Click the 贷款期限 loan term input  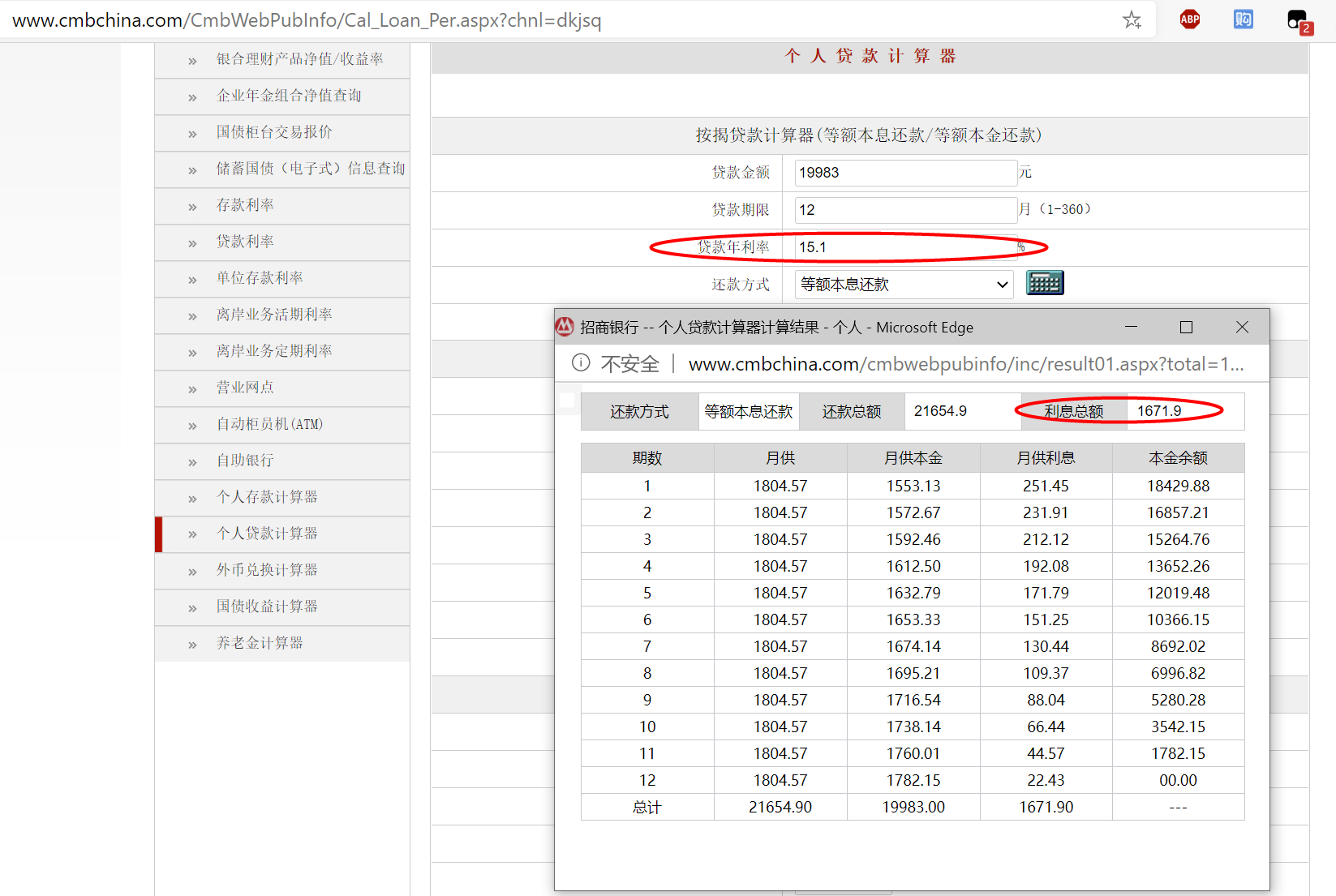point(904,210)
